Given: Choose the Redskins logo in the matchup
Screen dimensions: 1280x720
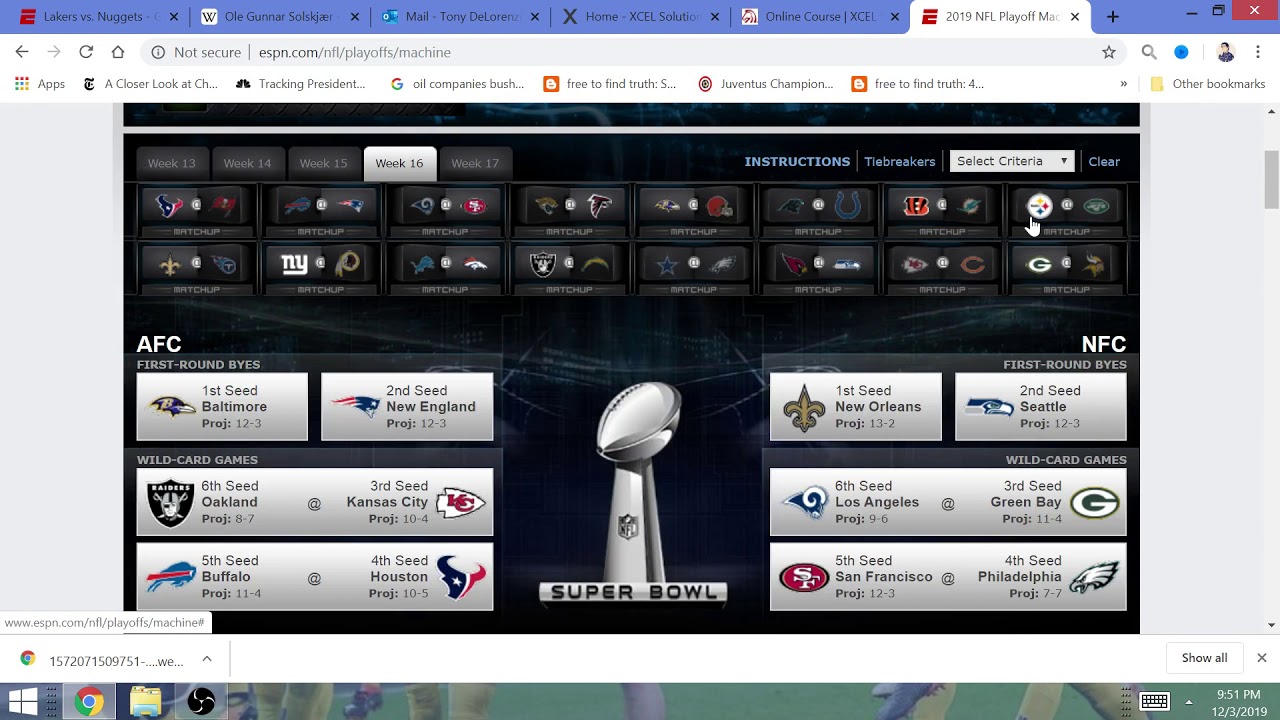Looking at the screenshot, I should pos(347,264).
